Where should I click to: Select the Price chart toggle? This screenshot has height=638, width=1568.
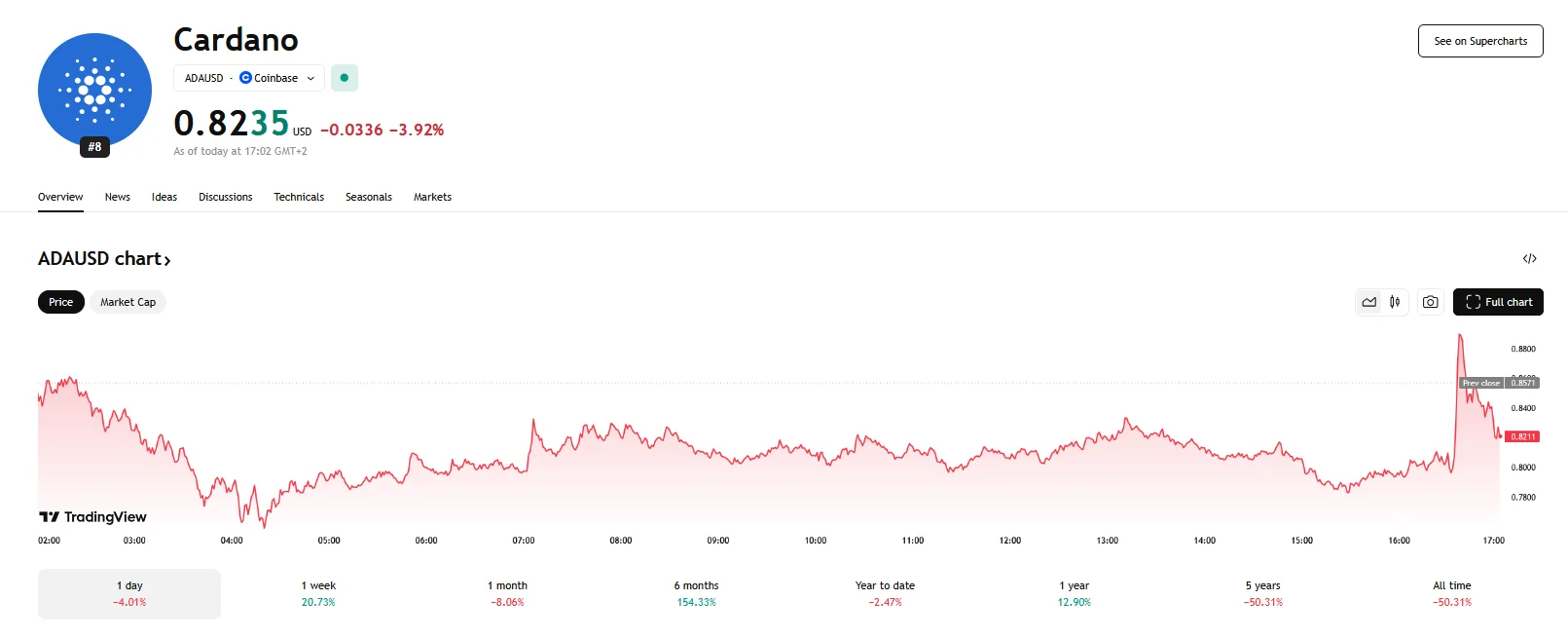(61, 302)
